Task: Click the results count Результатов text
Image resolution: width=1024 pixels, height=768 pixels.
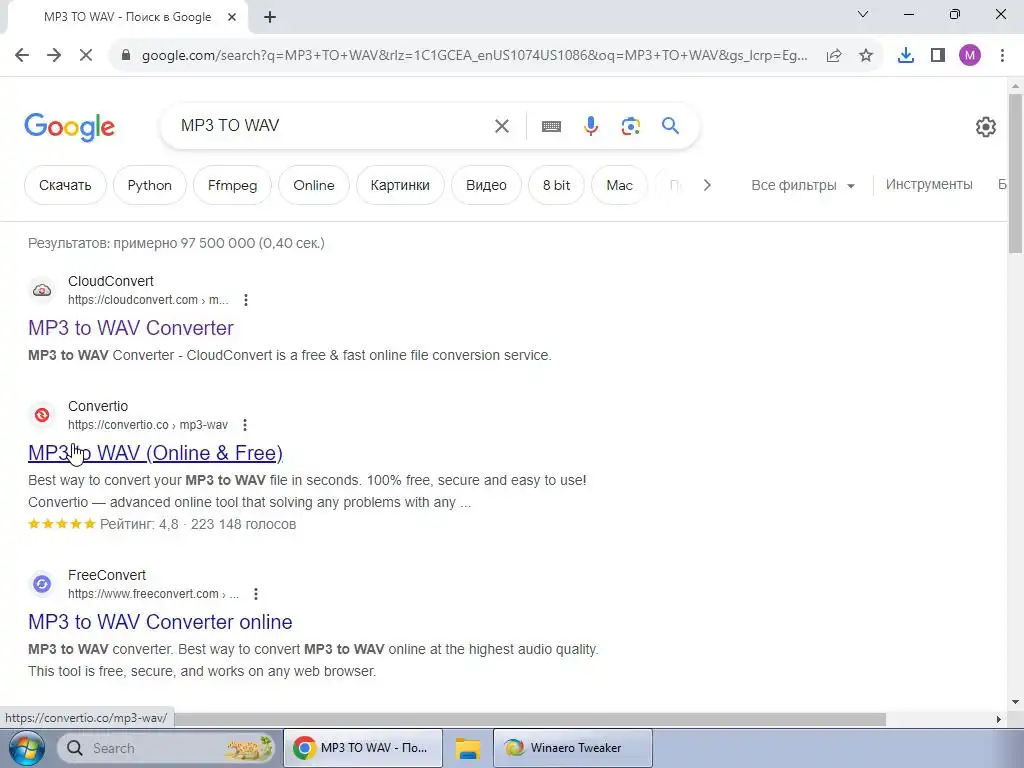Action: 176,243
